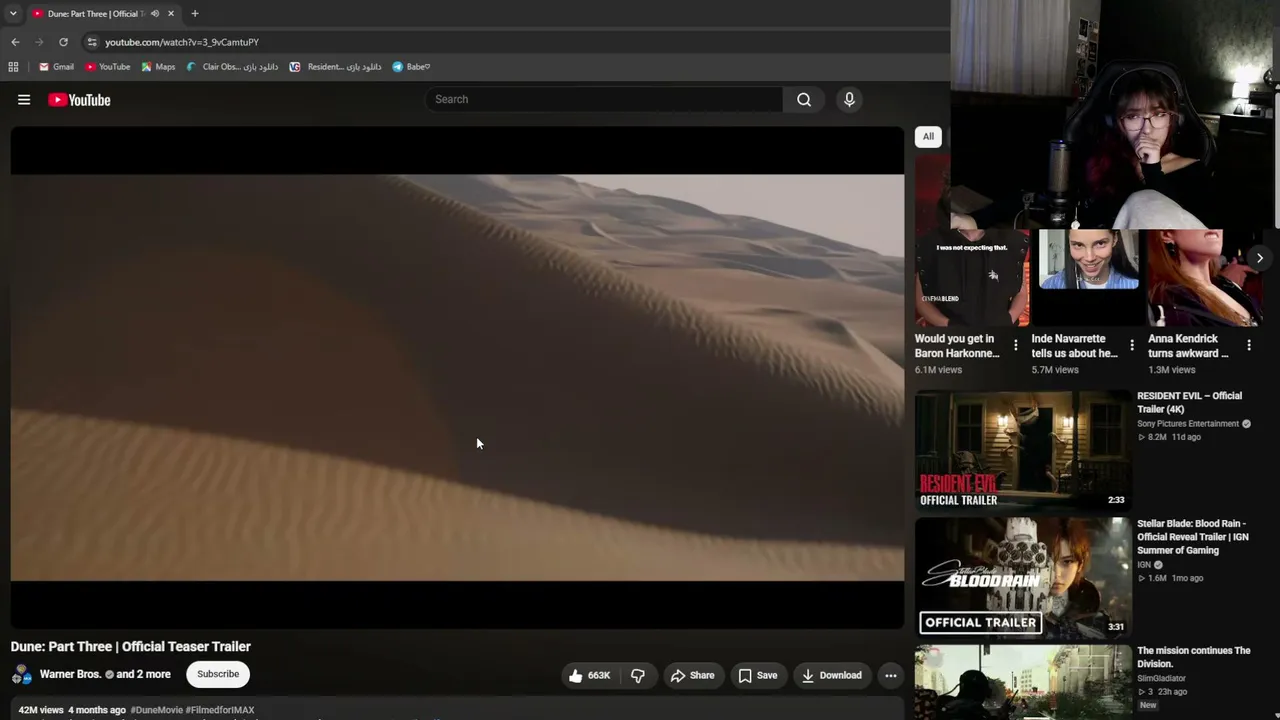This screenshot has width=1280, height=720.
Task: Open more actions for the Dune video
Action: tap(890, 675)
